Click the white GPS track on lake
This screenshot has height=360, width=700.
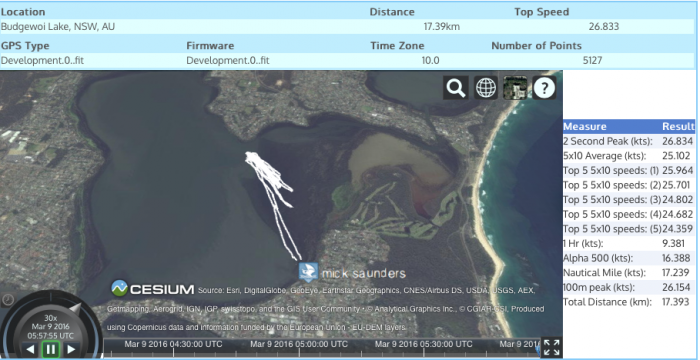tap(272, 201)
